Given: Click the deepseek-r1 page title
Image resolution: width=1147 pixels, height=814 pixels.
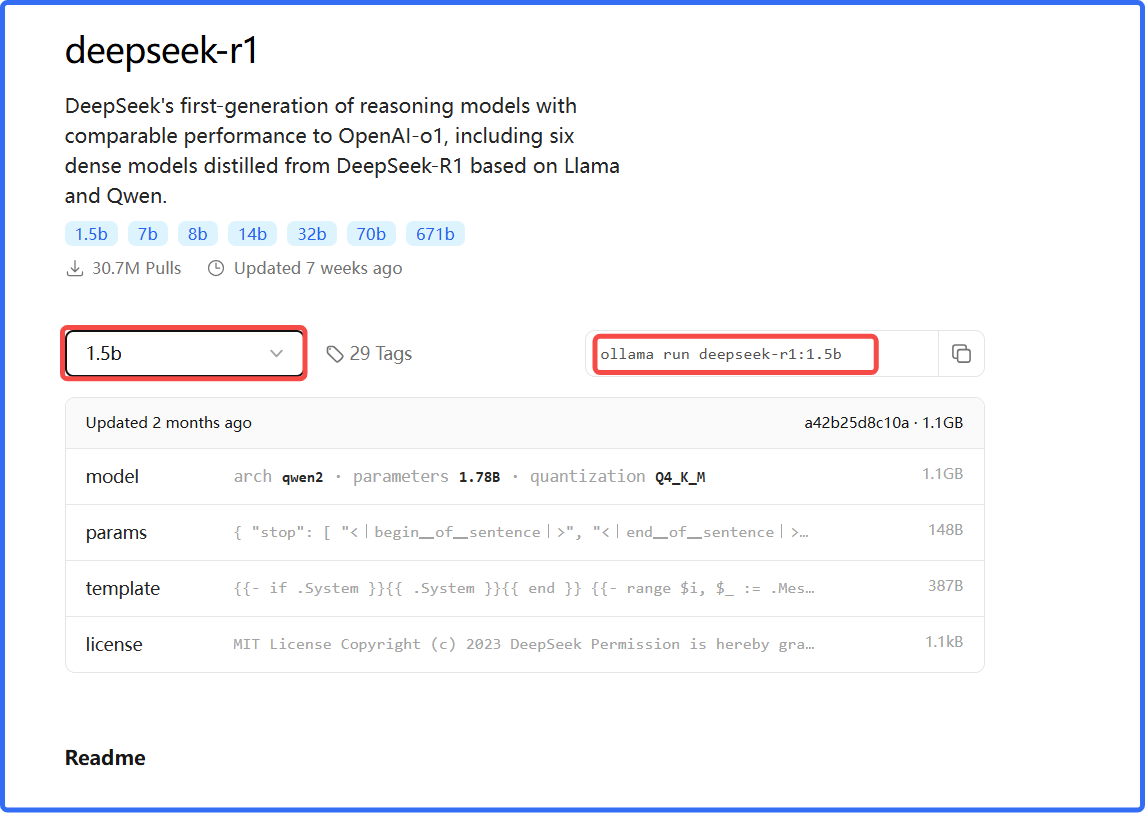Looking at the screenshot, I should pos(162,51).
